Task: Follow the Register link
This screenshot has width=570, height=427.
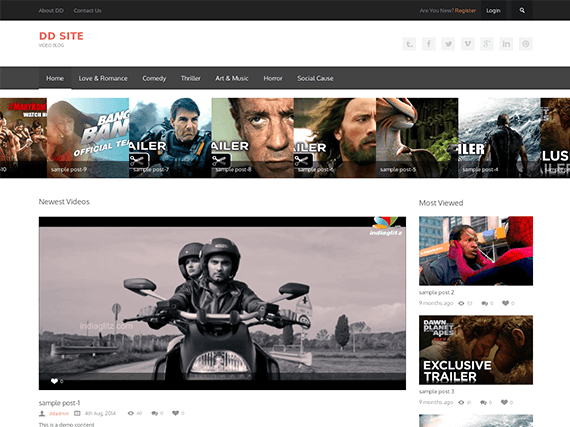Action: coord(465,11)
